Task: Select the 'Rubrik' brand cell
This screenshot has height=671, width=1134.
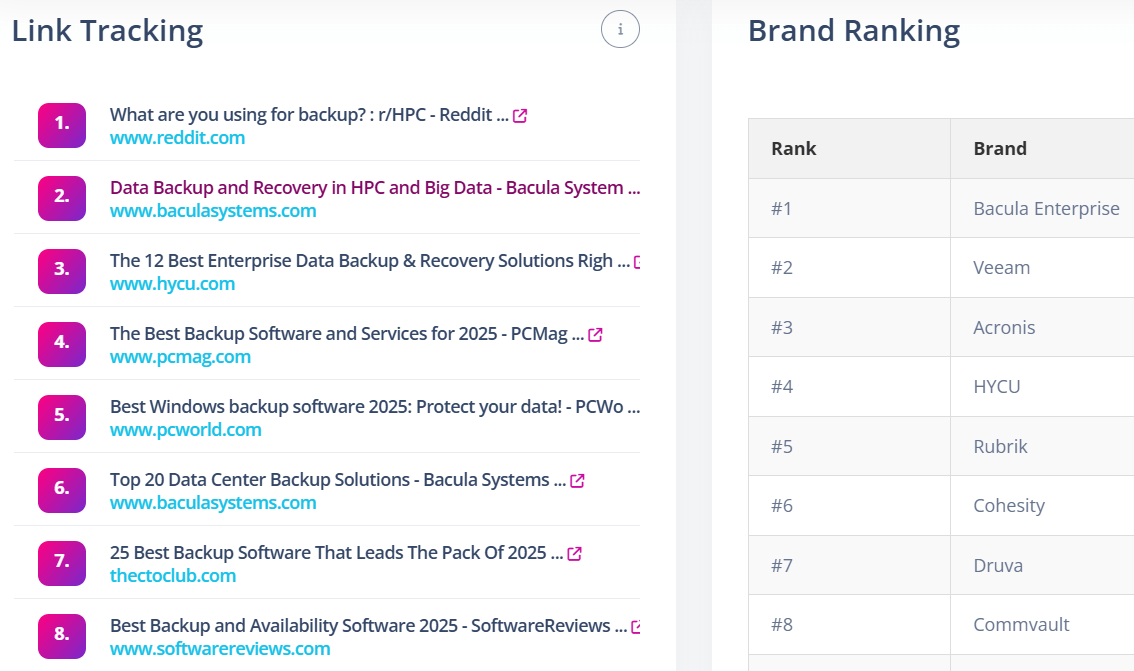Action: coord(1042,446)
